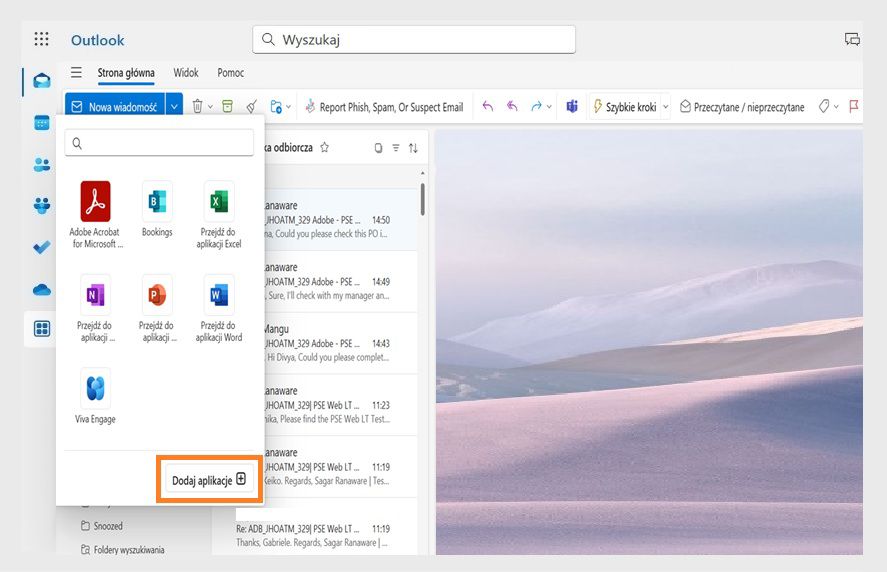The image size is (887, 572).
Task: Select Foldery wyszukiwania folder
Action: 122,549
